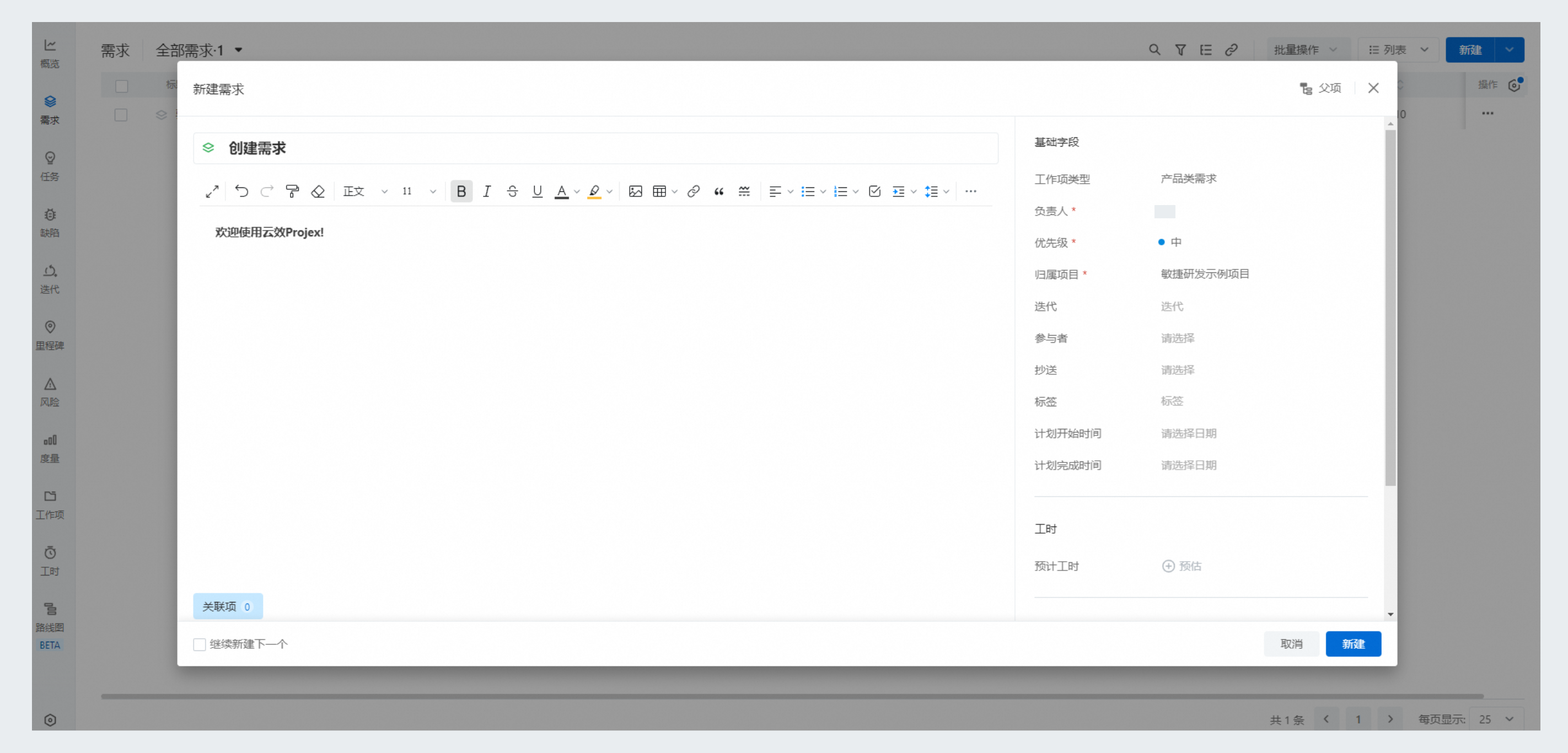The width and height of the screenshot is (1568, 753).
Task: Clear formatting with the eraser icon
Action: (x=318, y=192)
